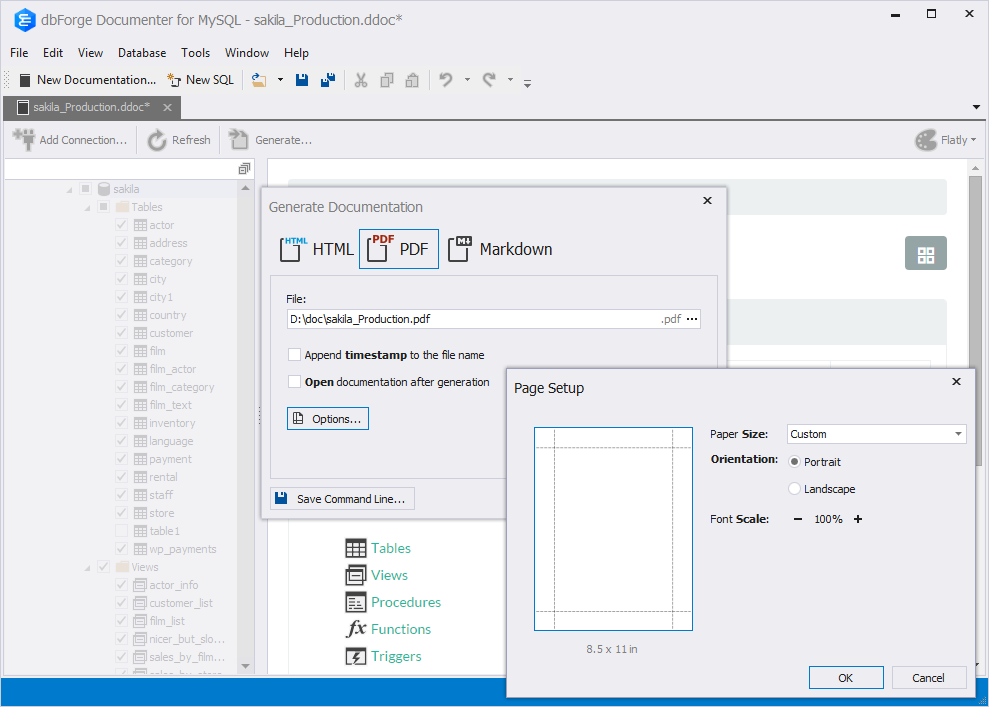Click the New SQL toolbar icon
Image resolution: width=989 pixels, height=707 pixels.
[x=174, y=80]
